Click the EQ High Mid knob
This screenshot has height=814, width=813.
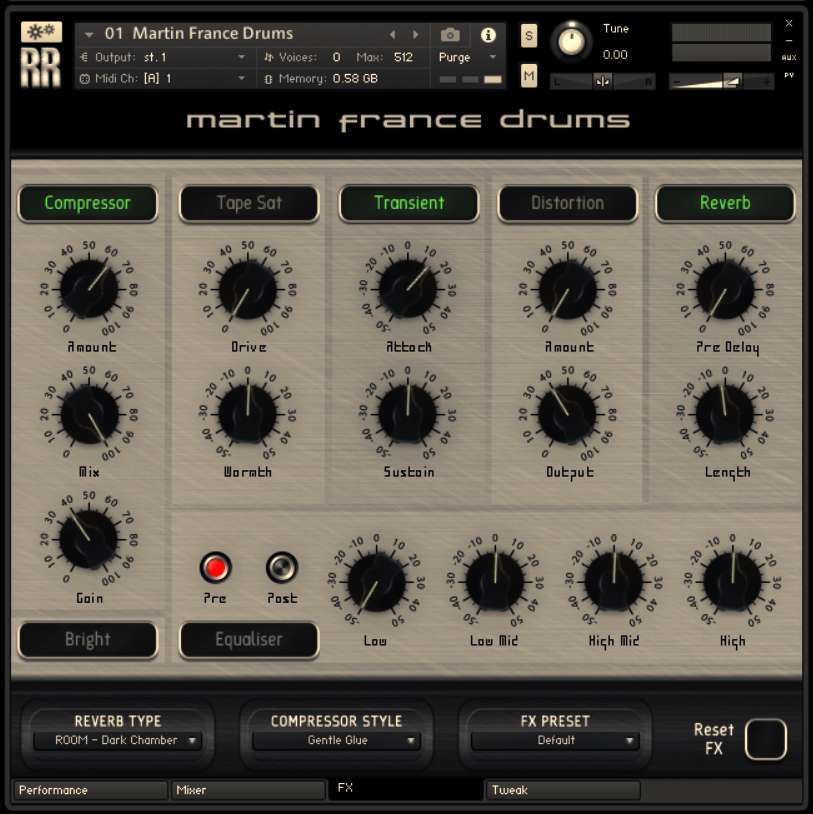[x=614, y=581]
